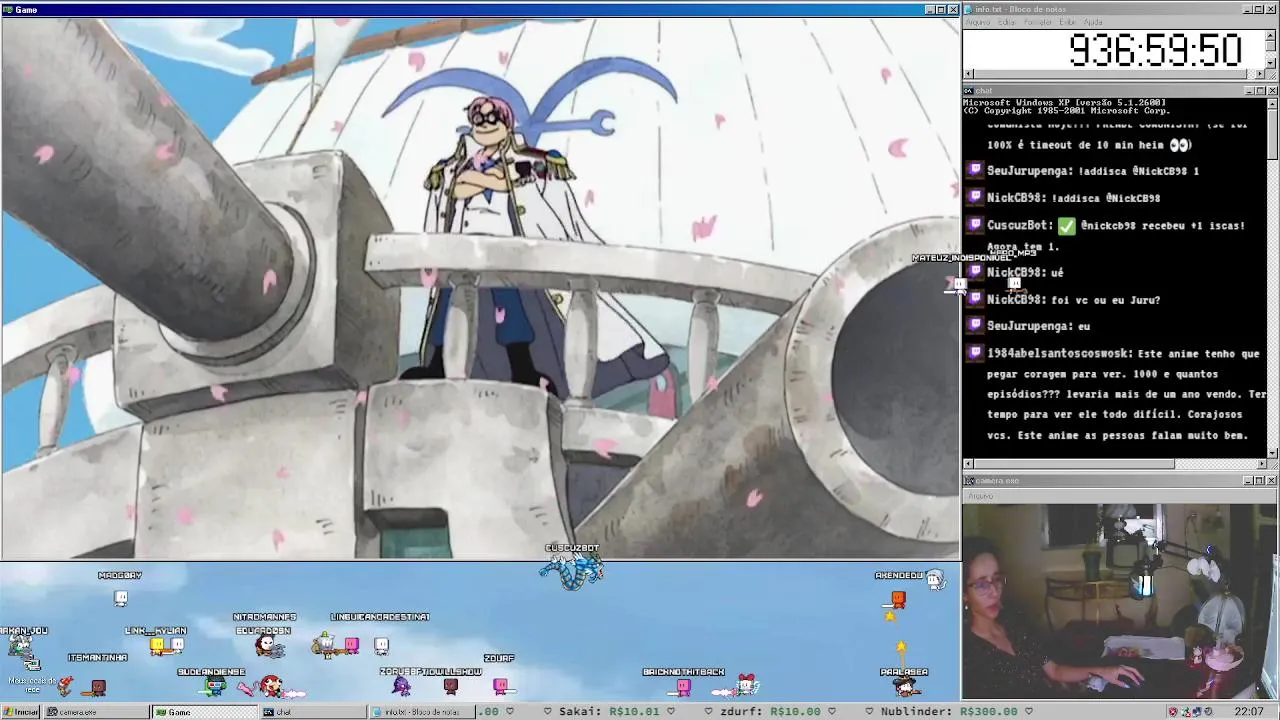Minimize the chat window
This screenshot has width=1280, height=720.
[1248, 91]
